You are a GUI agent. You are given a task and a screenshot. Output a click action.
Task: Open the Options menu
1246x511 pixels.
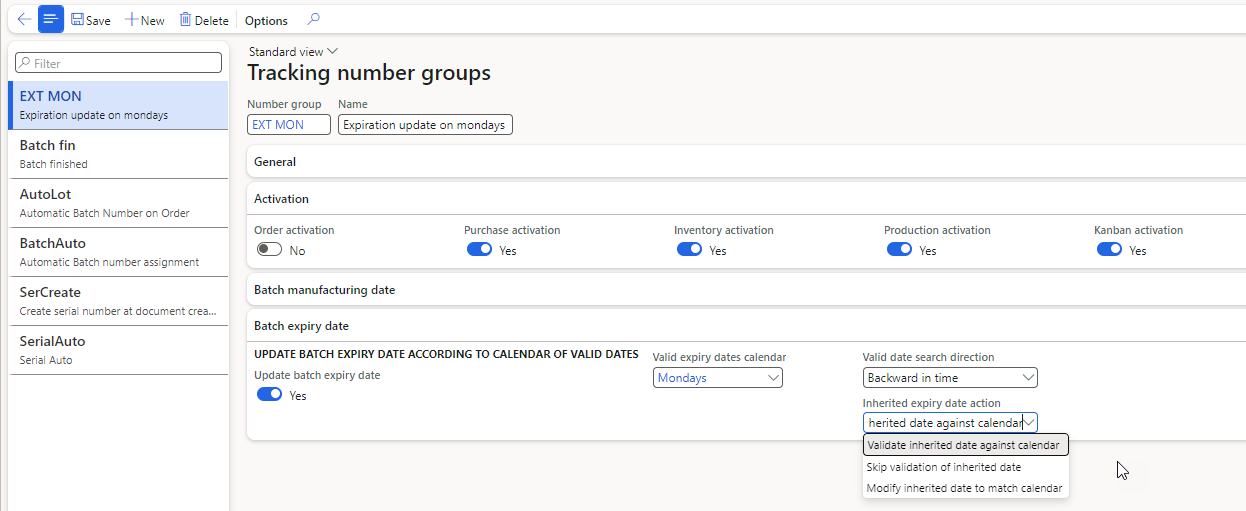(266, 20)
